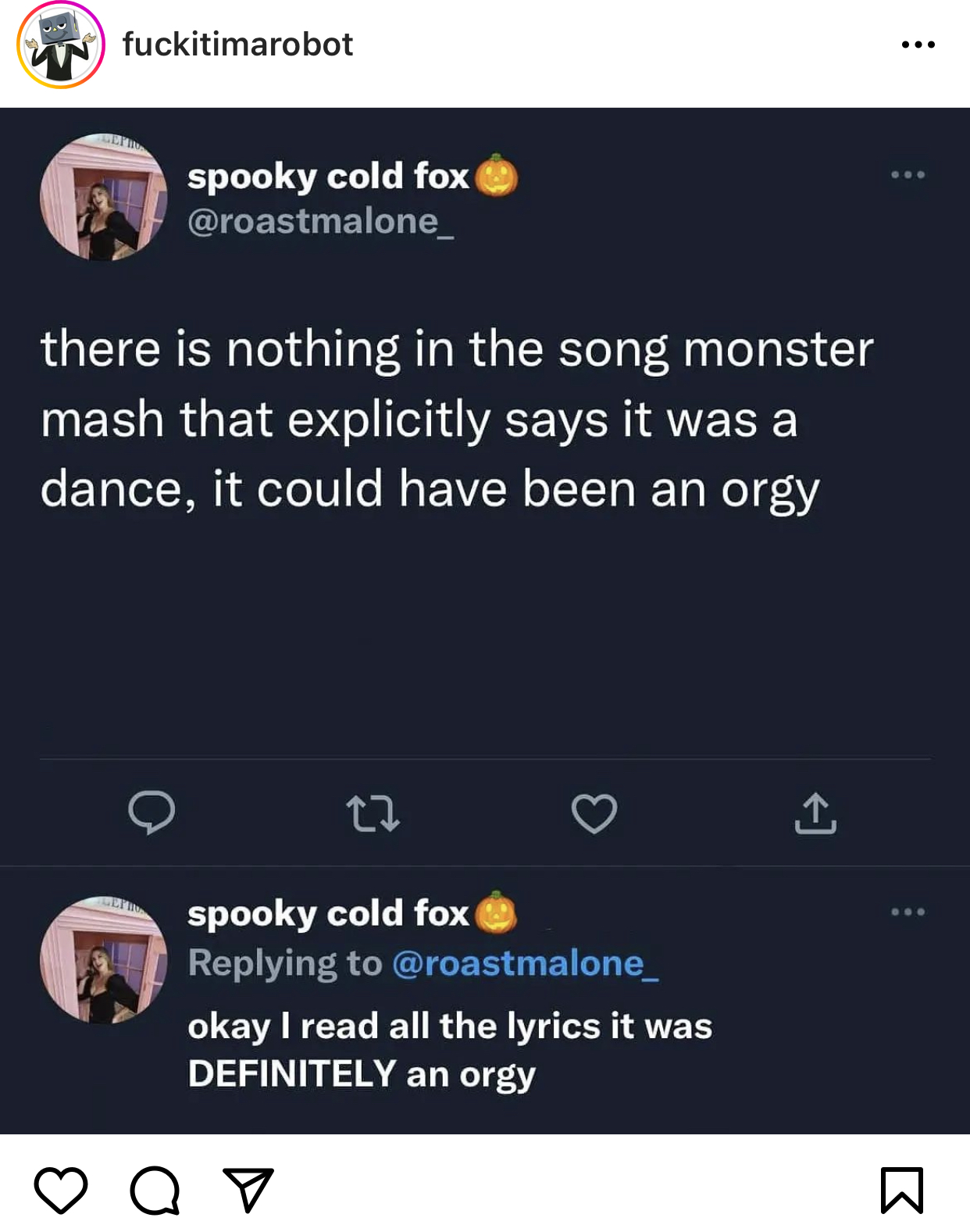Open more options on the reply tweet
Screen dimensions: 970x1232
coord(908,912)
